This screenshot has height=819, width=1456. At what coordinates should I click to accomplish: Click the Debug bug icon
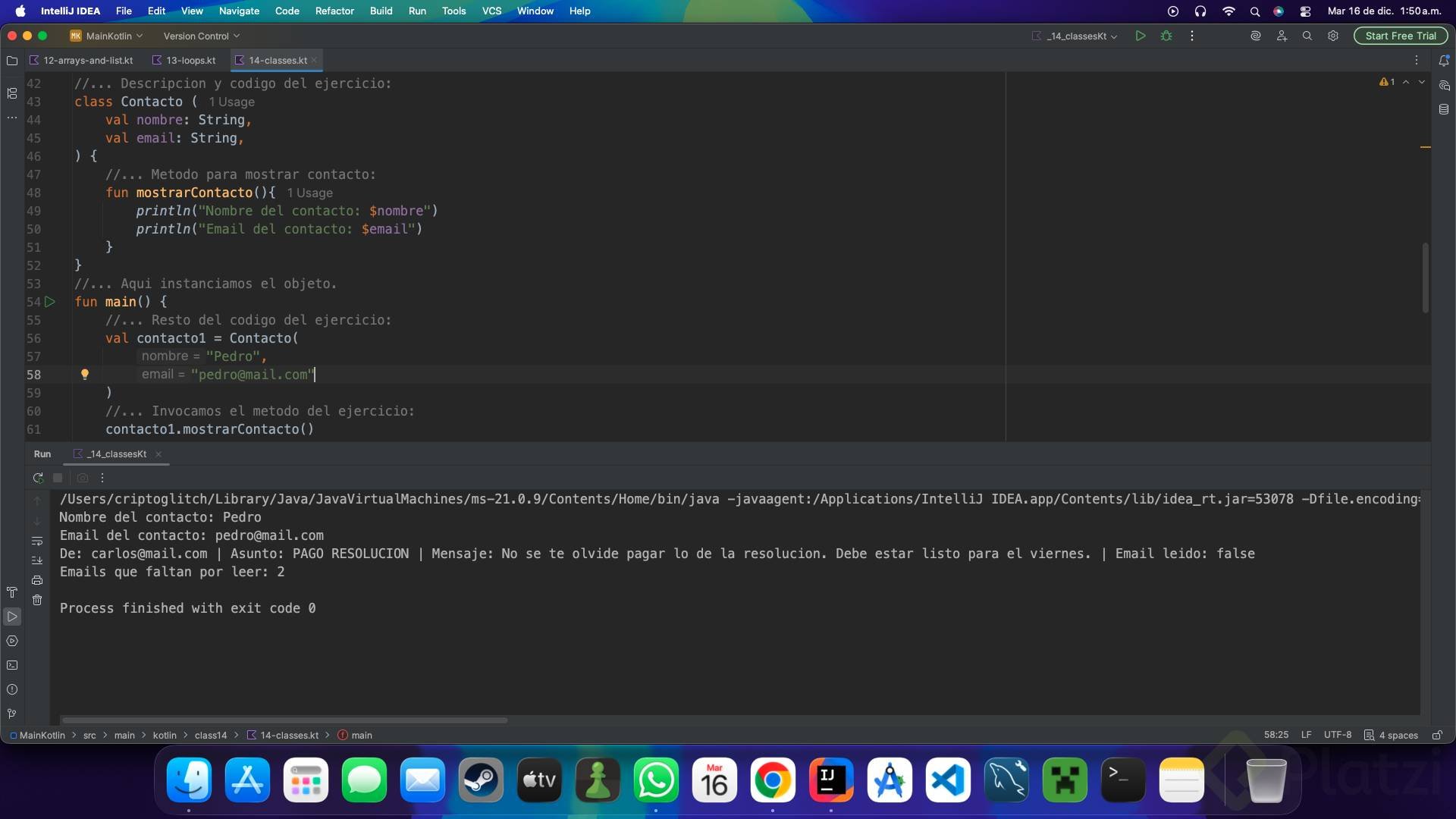point(1166,36)
